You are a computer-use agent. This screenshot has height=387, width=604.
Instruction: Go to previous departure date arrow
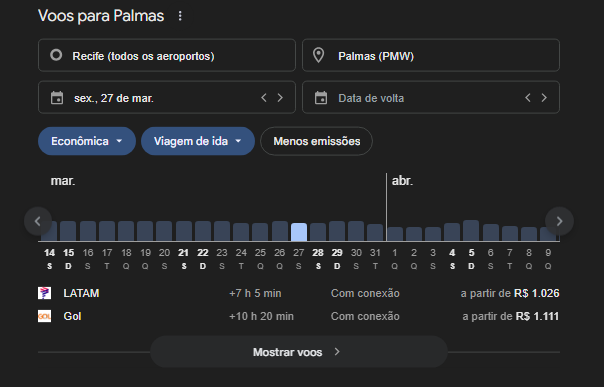264,97
